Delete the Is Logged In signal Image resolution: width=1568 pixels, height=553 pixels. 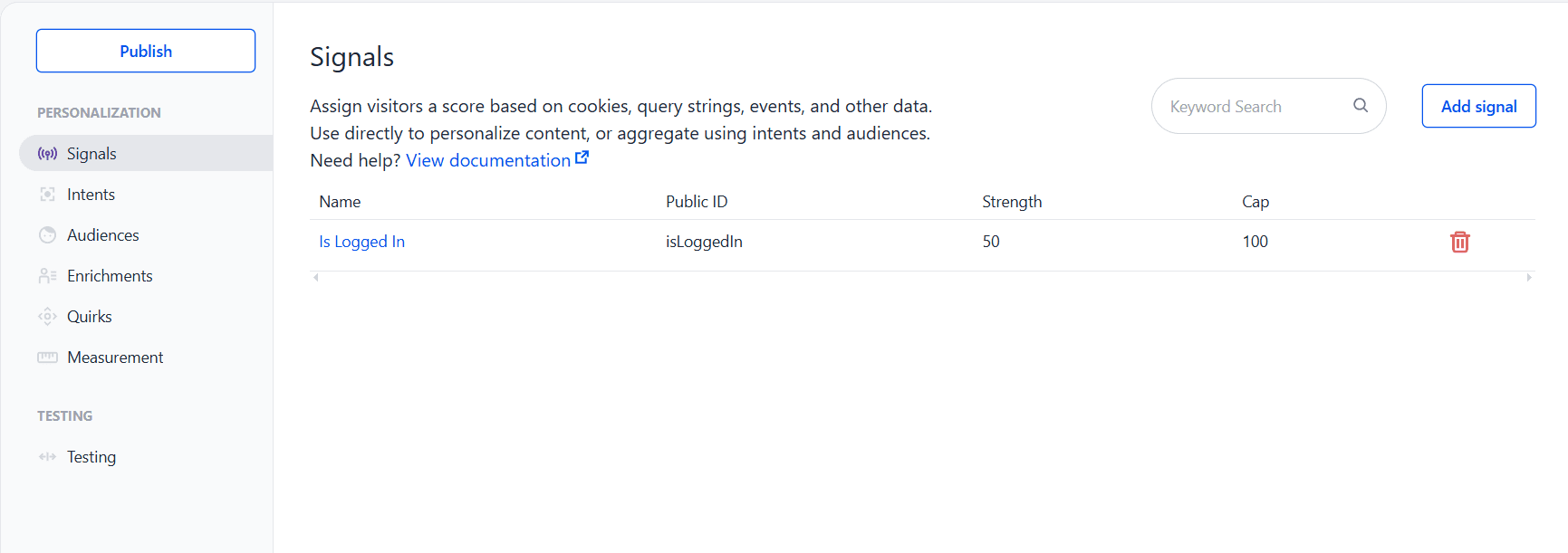coord(1460,242)
